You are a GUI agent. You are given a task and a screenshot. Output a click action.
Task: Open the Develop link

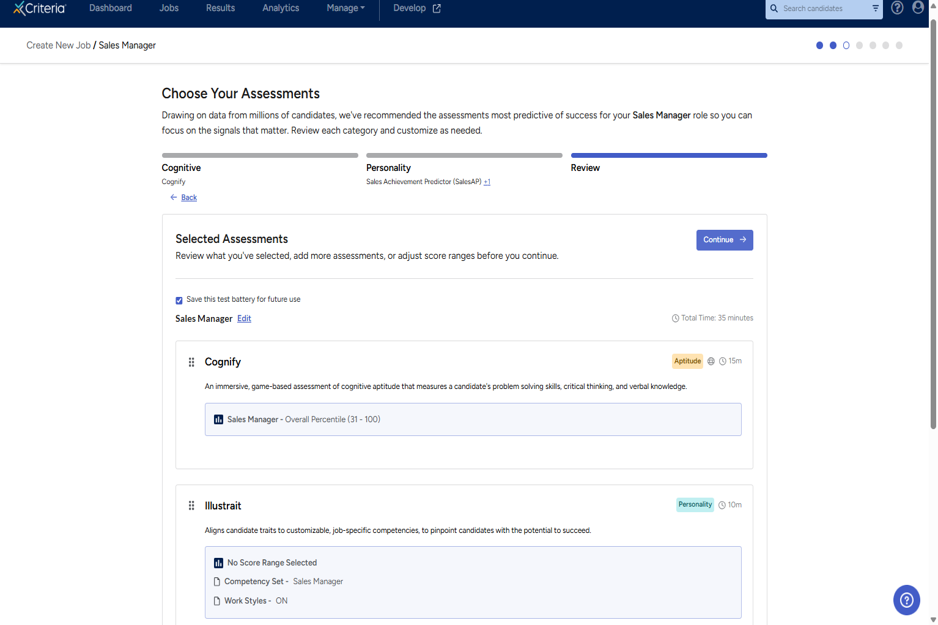coord(409,8)
